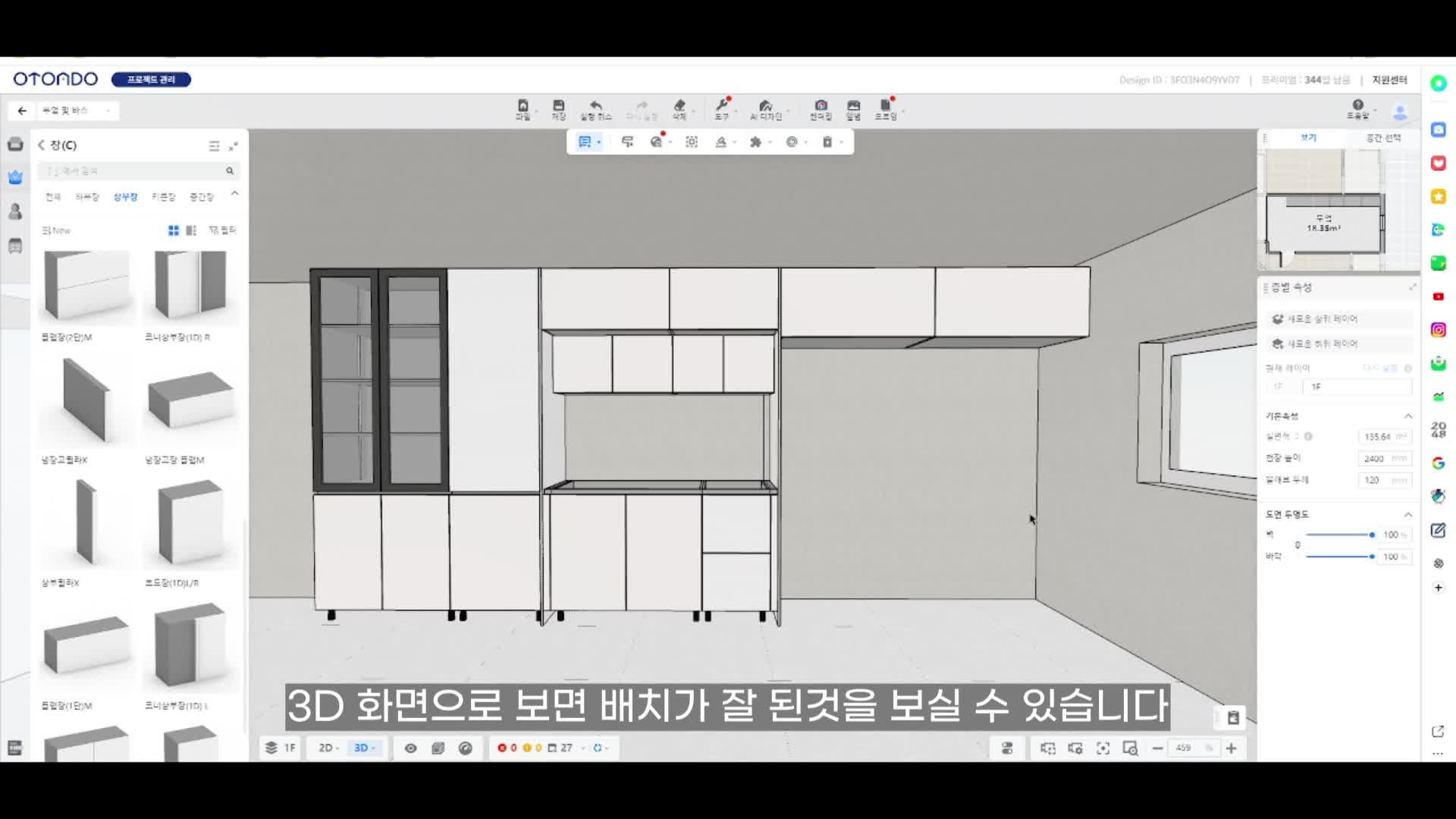
Task: Open the 1F current layer dropdown
Action: (x=1356, y=387)
